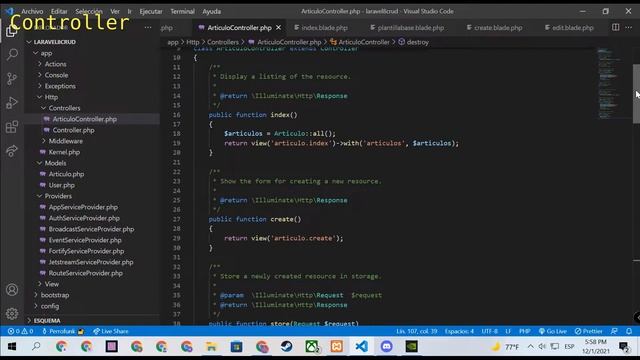Open editor More Actions ellipsis
The width and height of the screenshot is (640, 360).
(629, 27)
